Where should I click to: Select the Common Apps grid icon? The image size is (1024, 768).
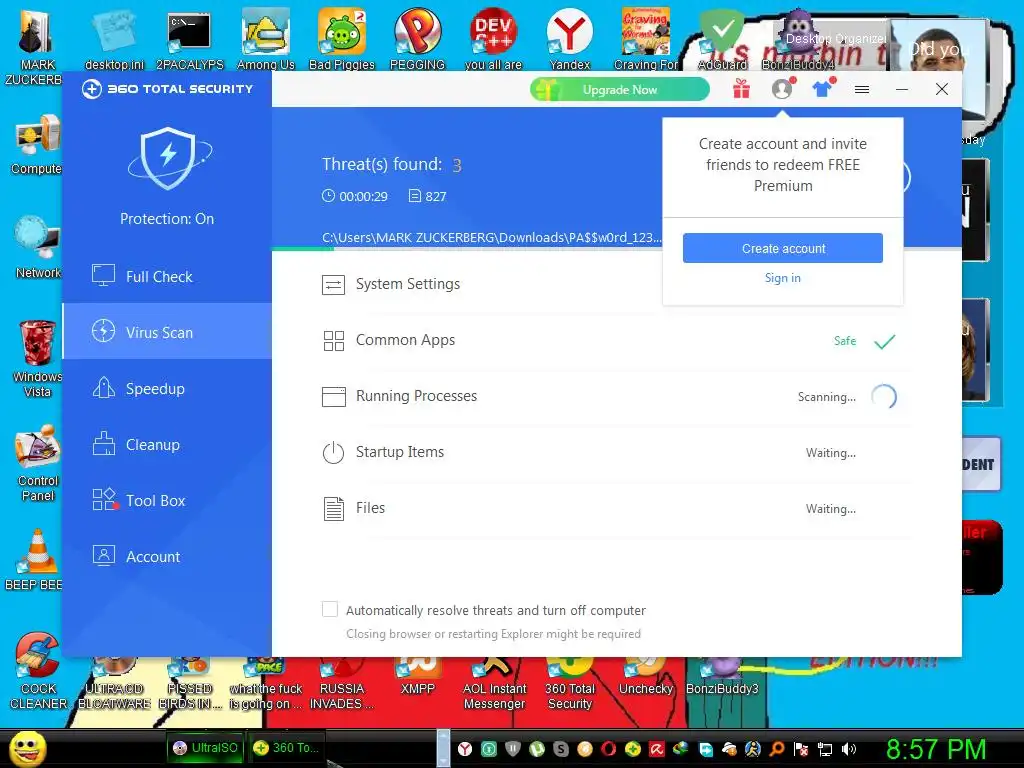[334, 340]
